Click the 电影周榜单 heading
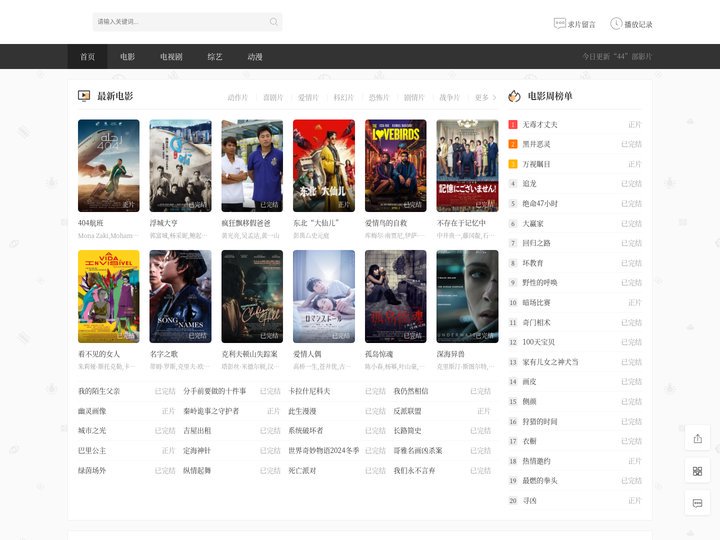This screenshot has height=540, width=720. (x=550, y=96)
